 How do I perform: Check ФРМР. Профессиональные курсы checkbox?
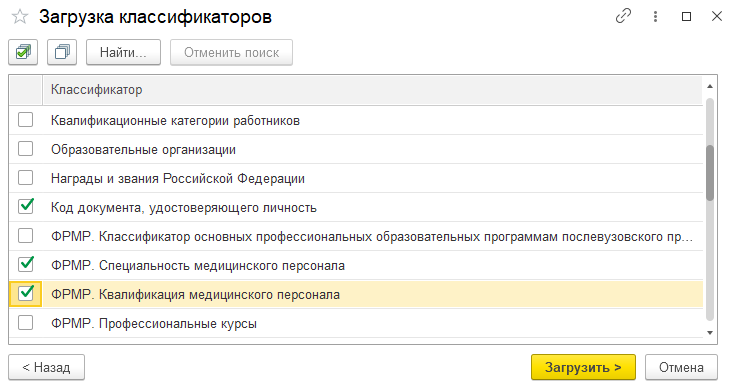26,323
